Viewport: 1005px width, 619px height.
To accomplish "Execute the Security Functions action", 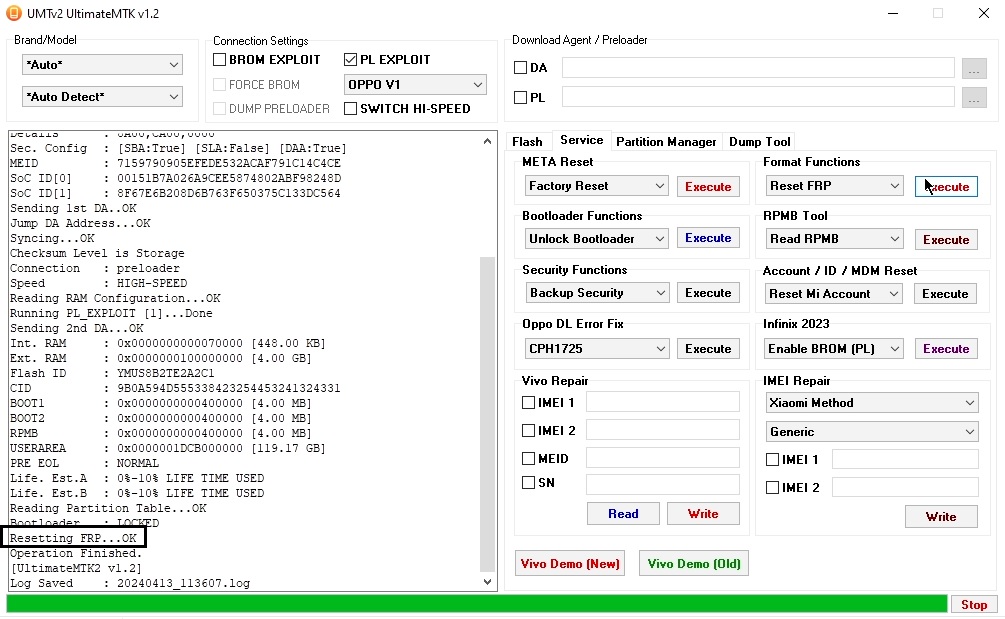I will click(708, 293).
